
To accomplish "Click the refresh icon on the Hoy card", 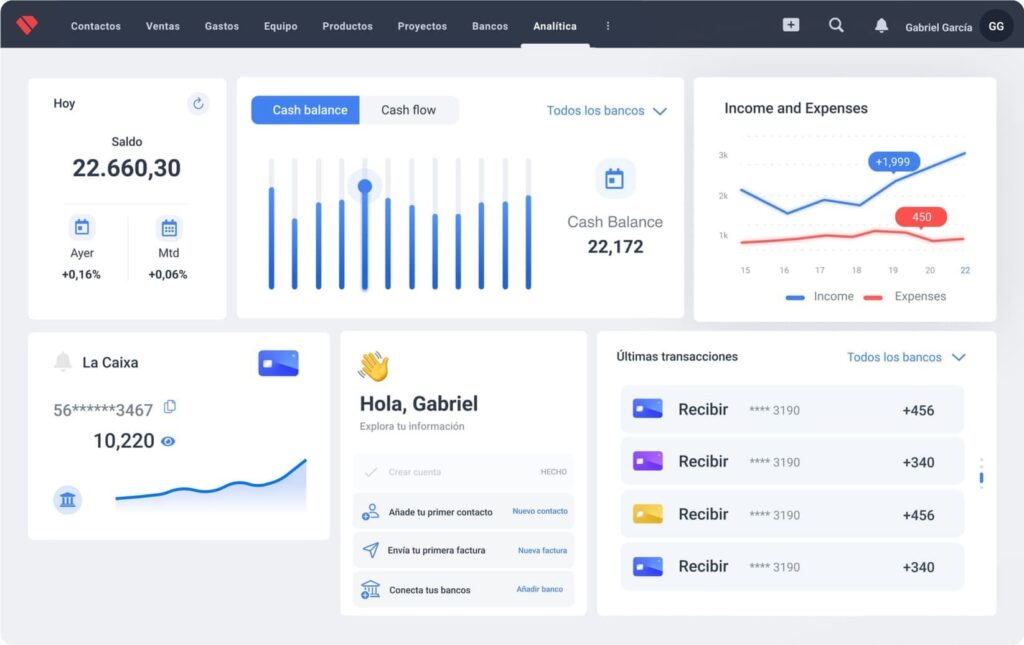I will 198,104.
